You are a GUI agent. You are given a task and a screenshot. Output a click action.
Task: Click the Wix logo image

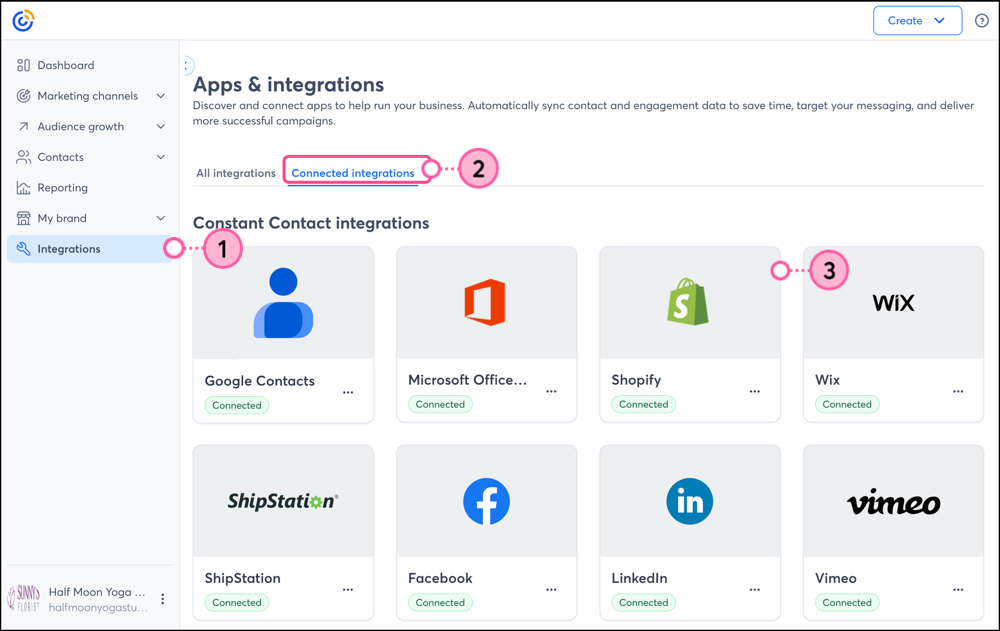(893, 302)
